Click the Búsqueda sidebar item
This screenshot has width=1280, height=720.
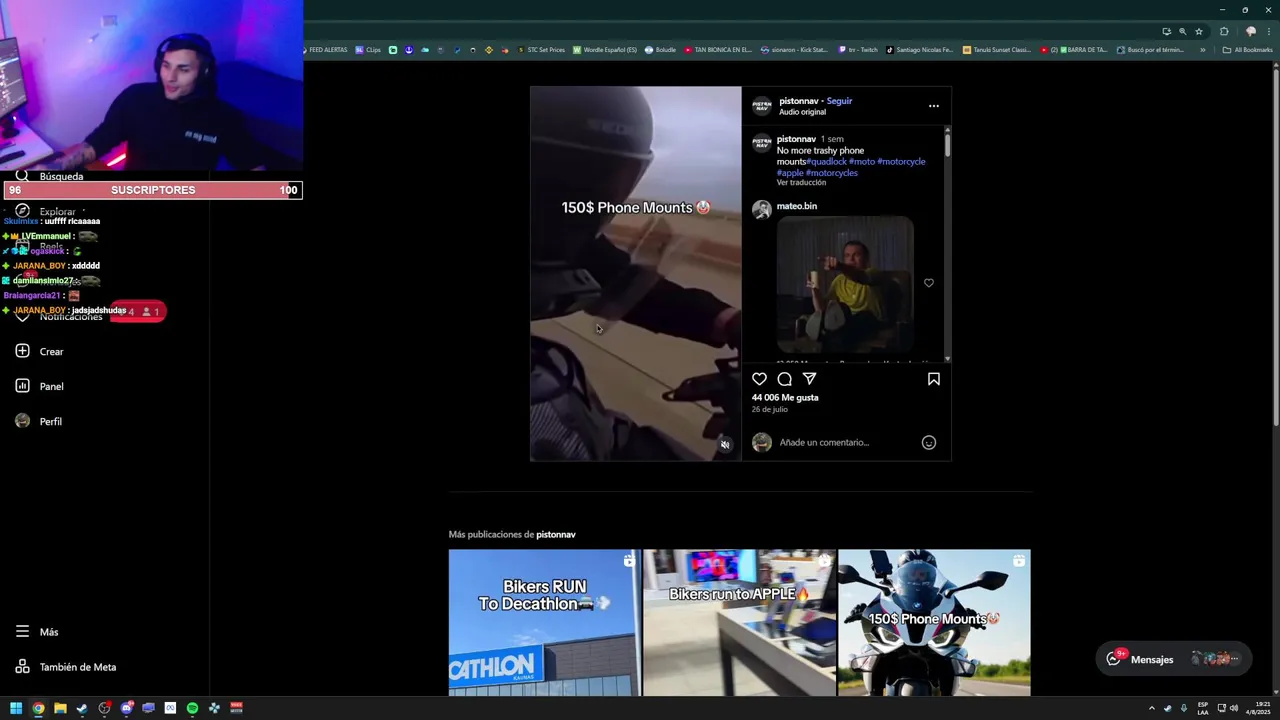pyautogui.click(x=50, y=176)
